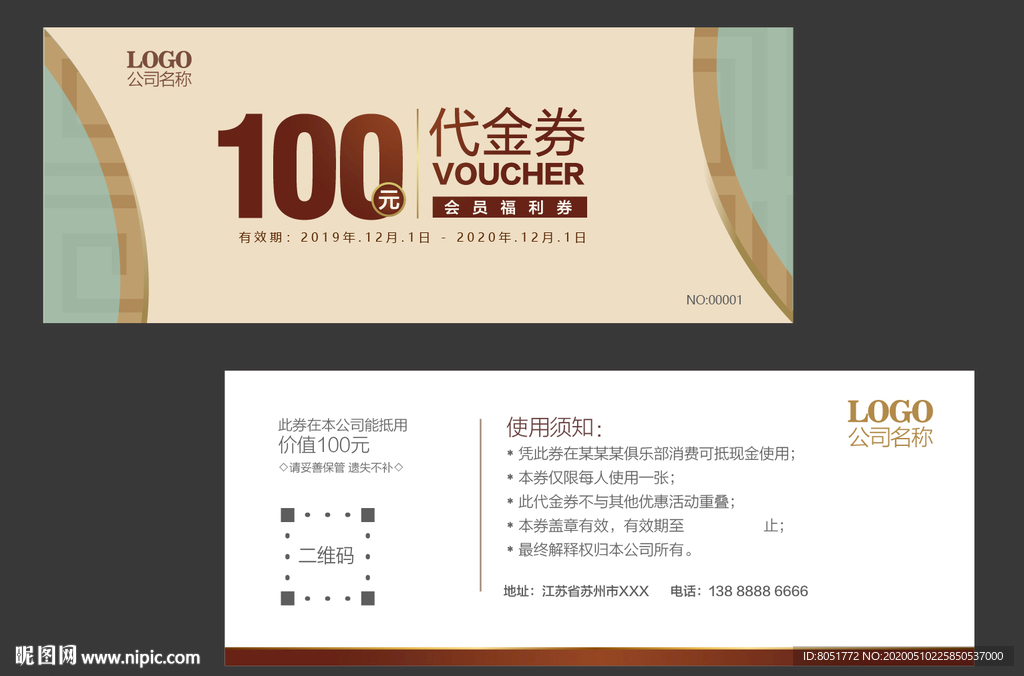Screen dimensions: 1024x676
Task: Click the blank date field after 有效期至
Action: 724,526
